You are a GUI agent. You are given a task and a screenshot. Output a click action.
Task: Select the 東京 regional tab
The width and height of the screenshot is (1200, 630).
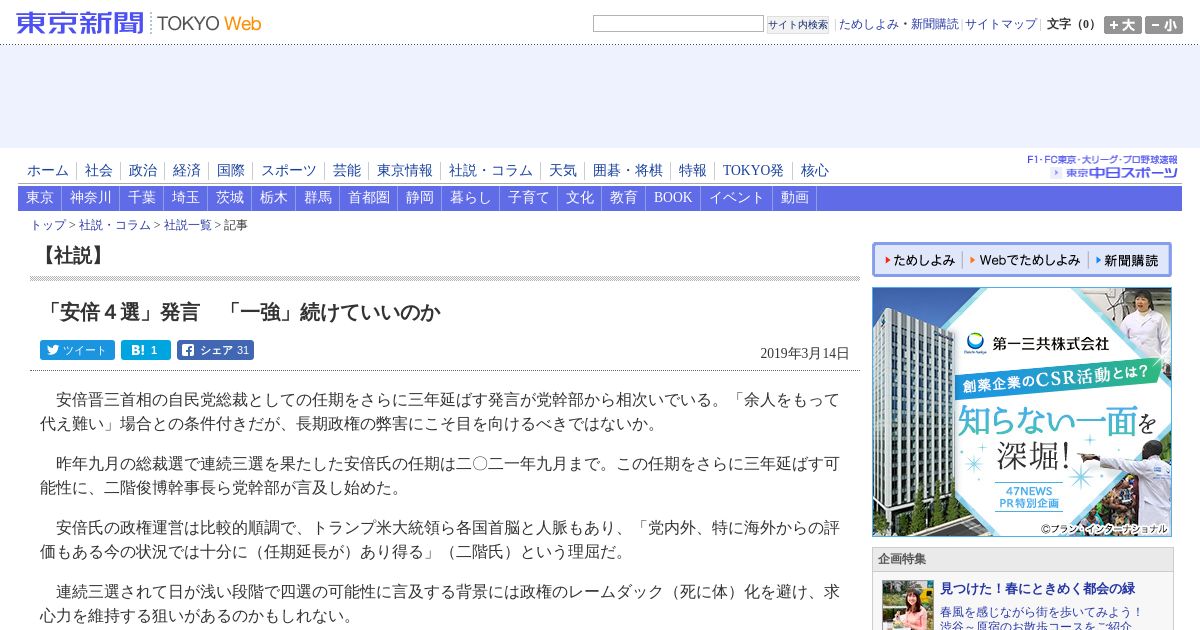(x=40, y=198)
